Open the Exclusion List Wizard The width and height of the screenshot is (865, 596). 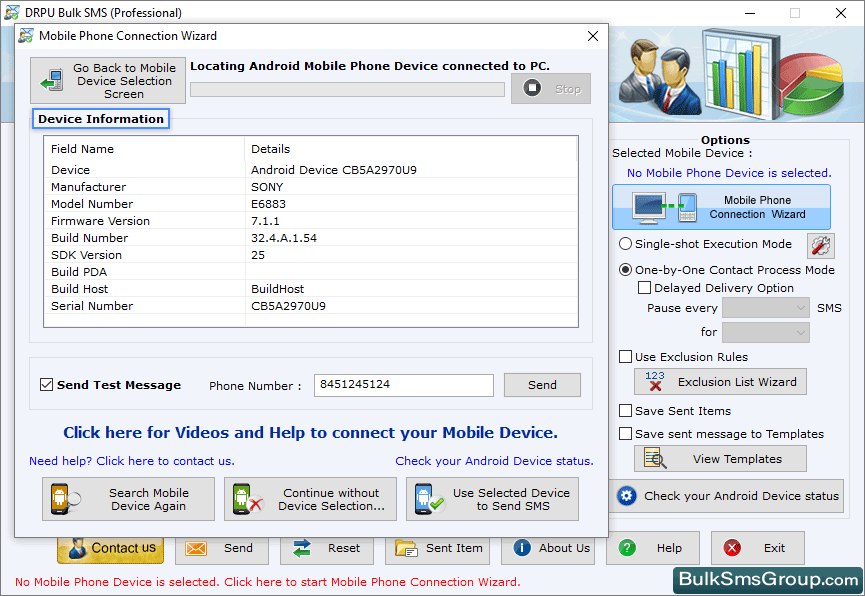(x=720, y=382)
